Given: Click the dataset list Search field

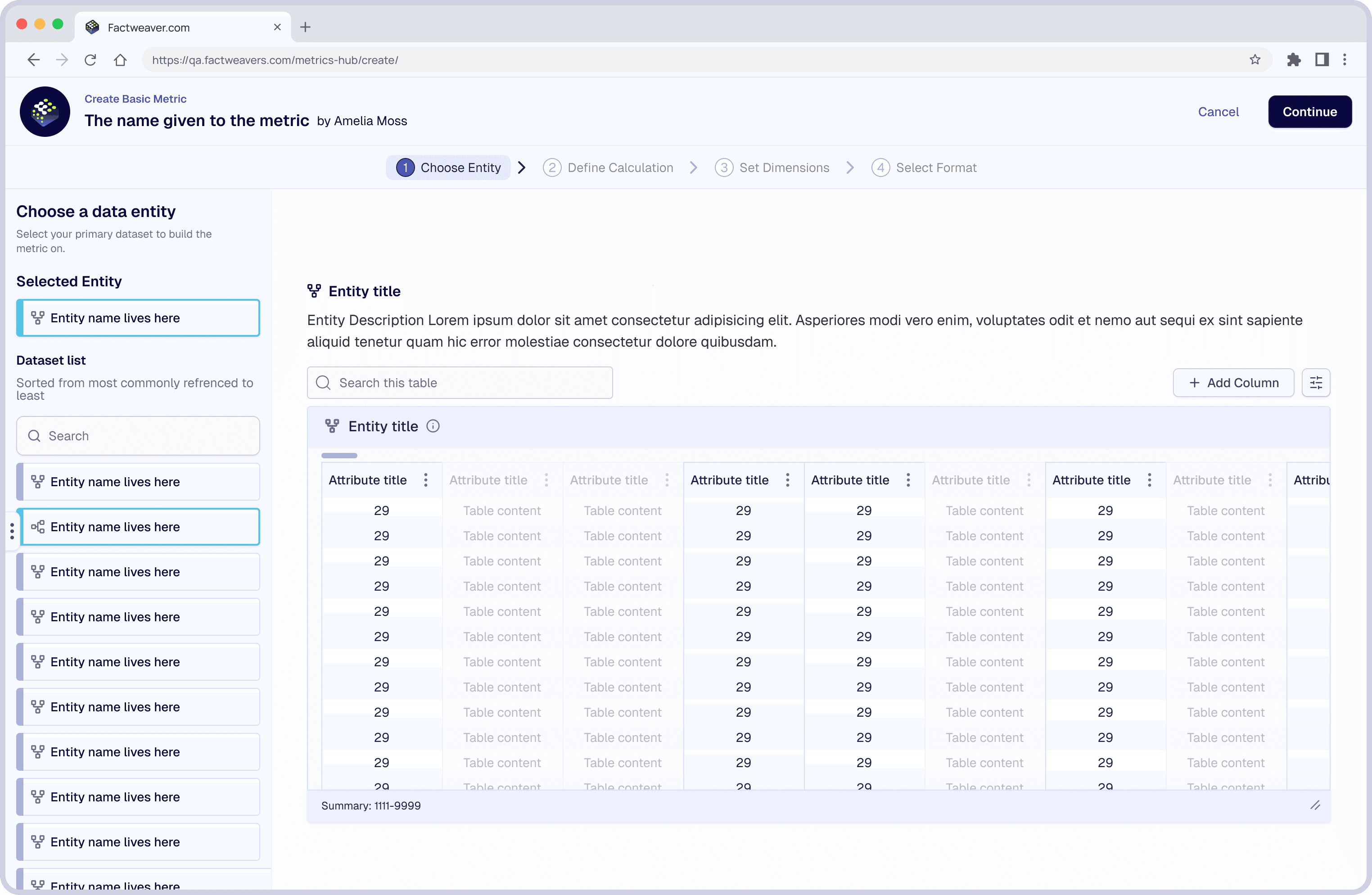Looking at the screenshot, I should click(x=138, y=436).
